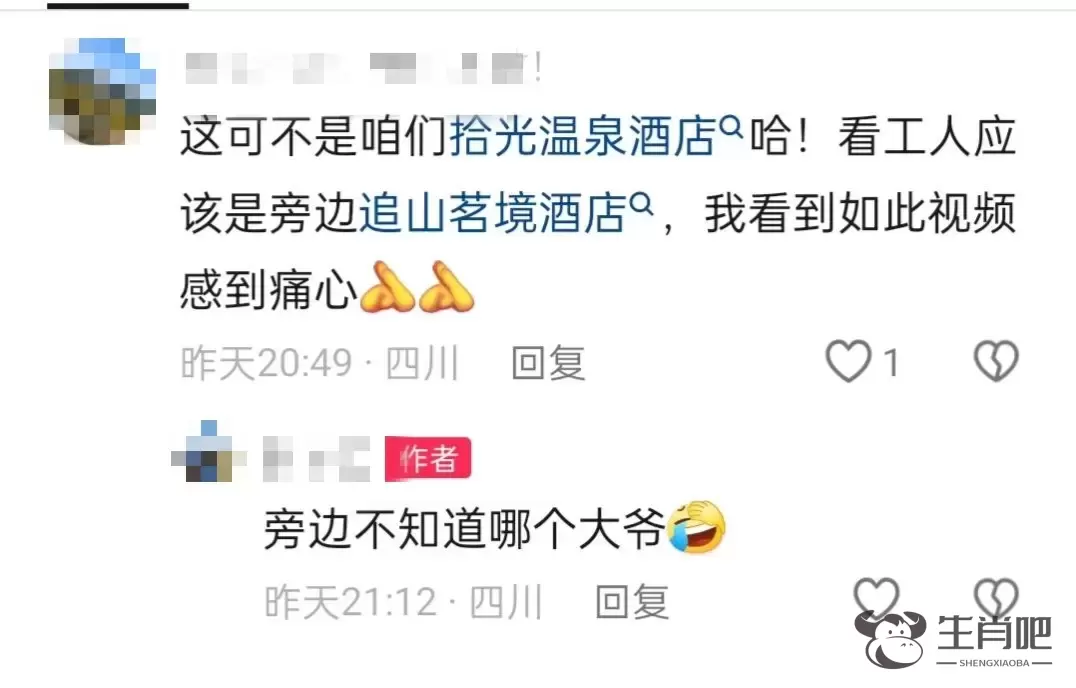Tap the search icon after 追山茗境酒店
The height and width of the screenshot is (688, 1076).
[641, 204]
